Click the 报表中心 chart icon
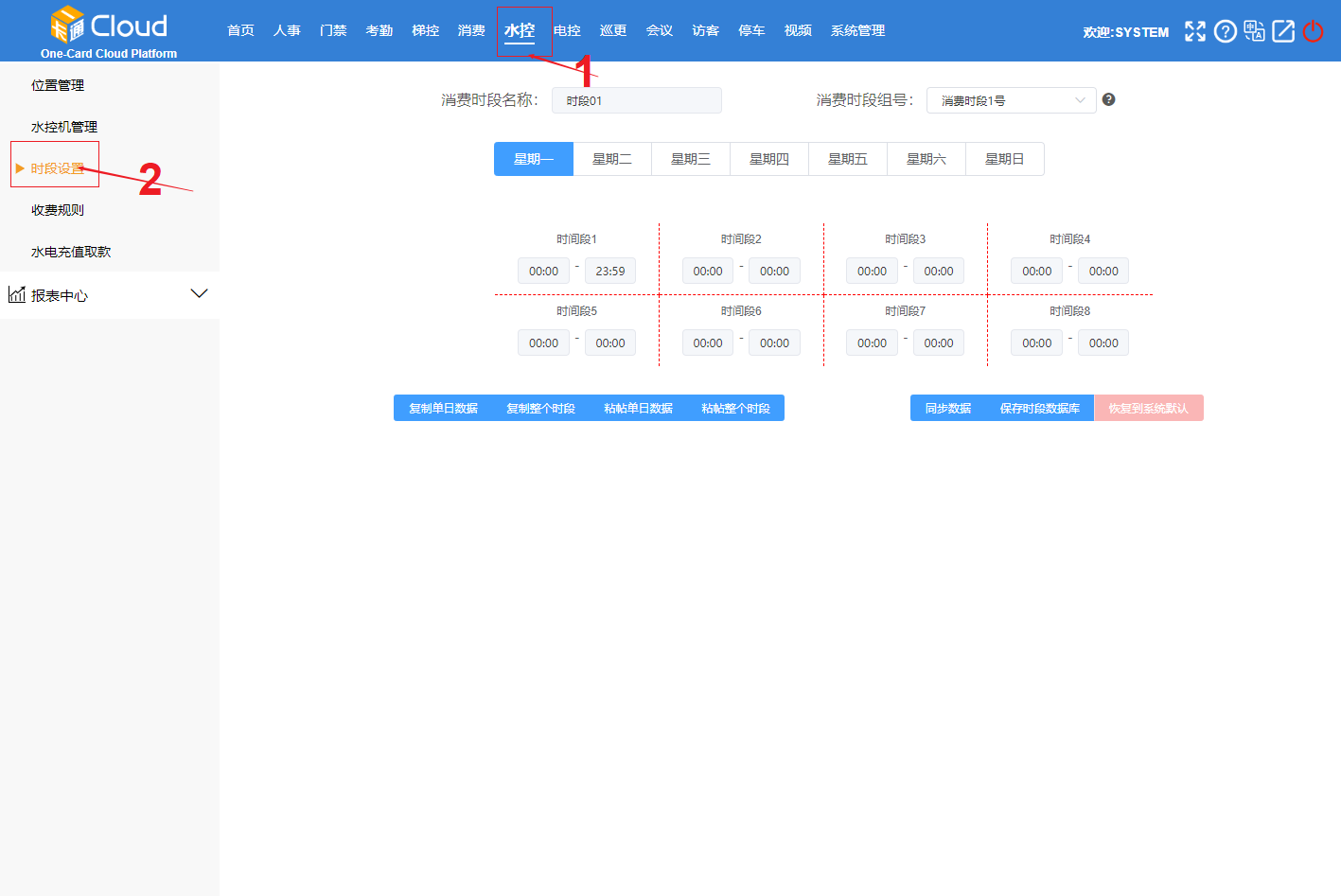The image size is (1341, 896). point(16,294)
